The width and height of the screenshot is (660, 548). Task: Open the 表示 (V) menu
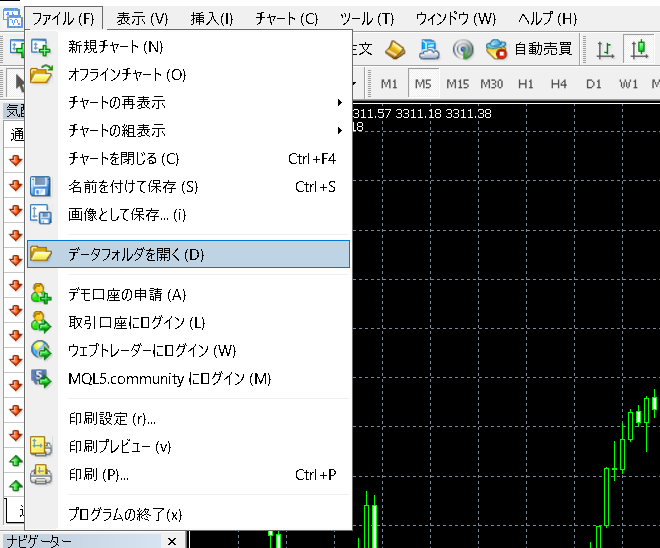click(142, 19)
